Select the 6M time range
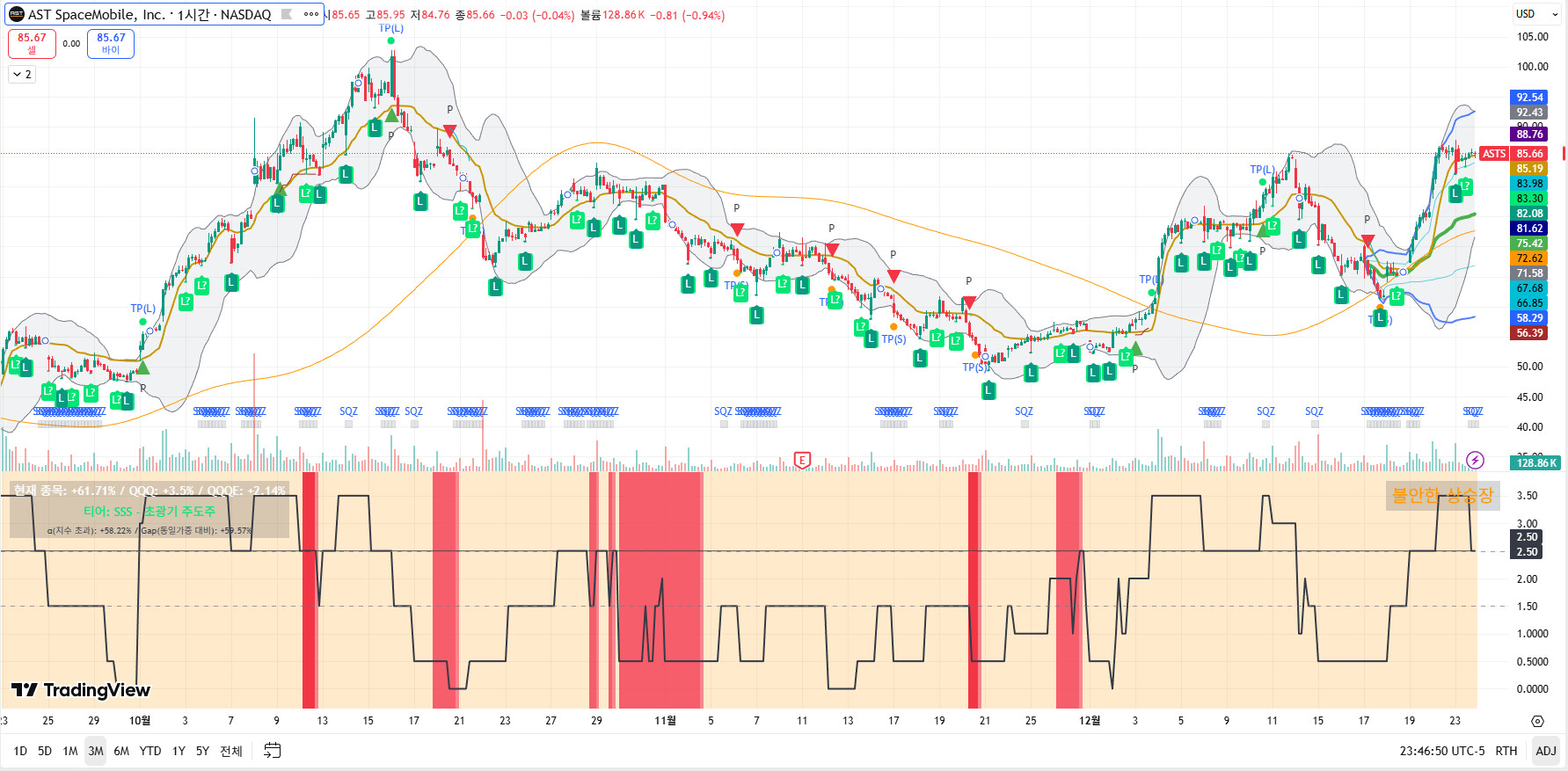This screenshot has height=771, width=1568. click(121, 751)
